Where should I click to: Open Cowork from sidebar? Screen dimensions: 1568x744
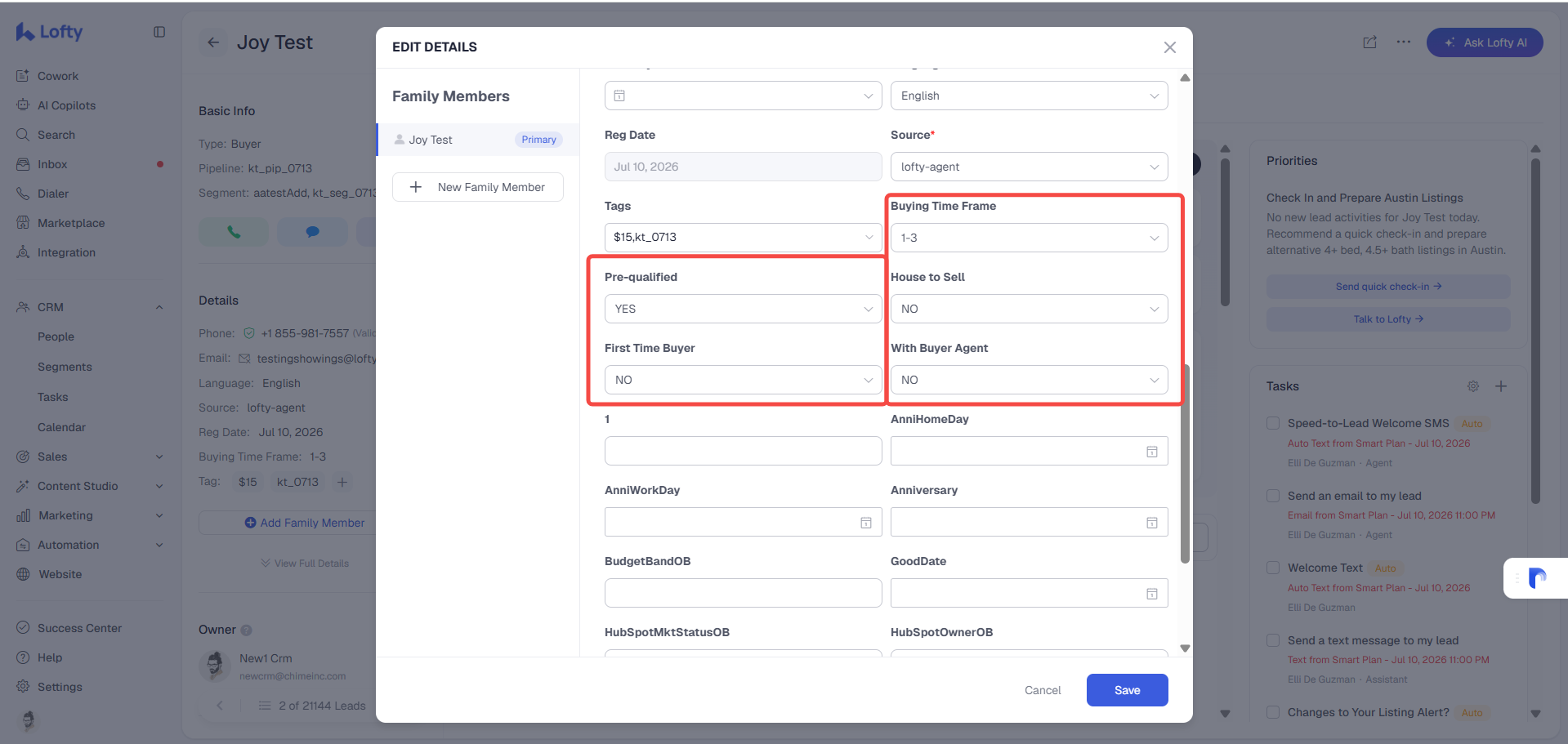coord(57,76)
